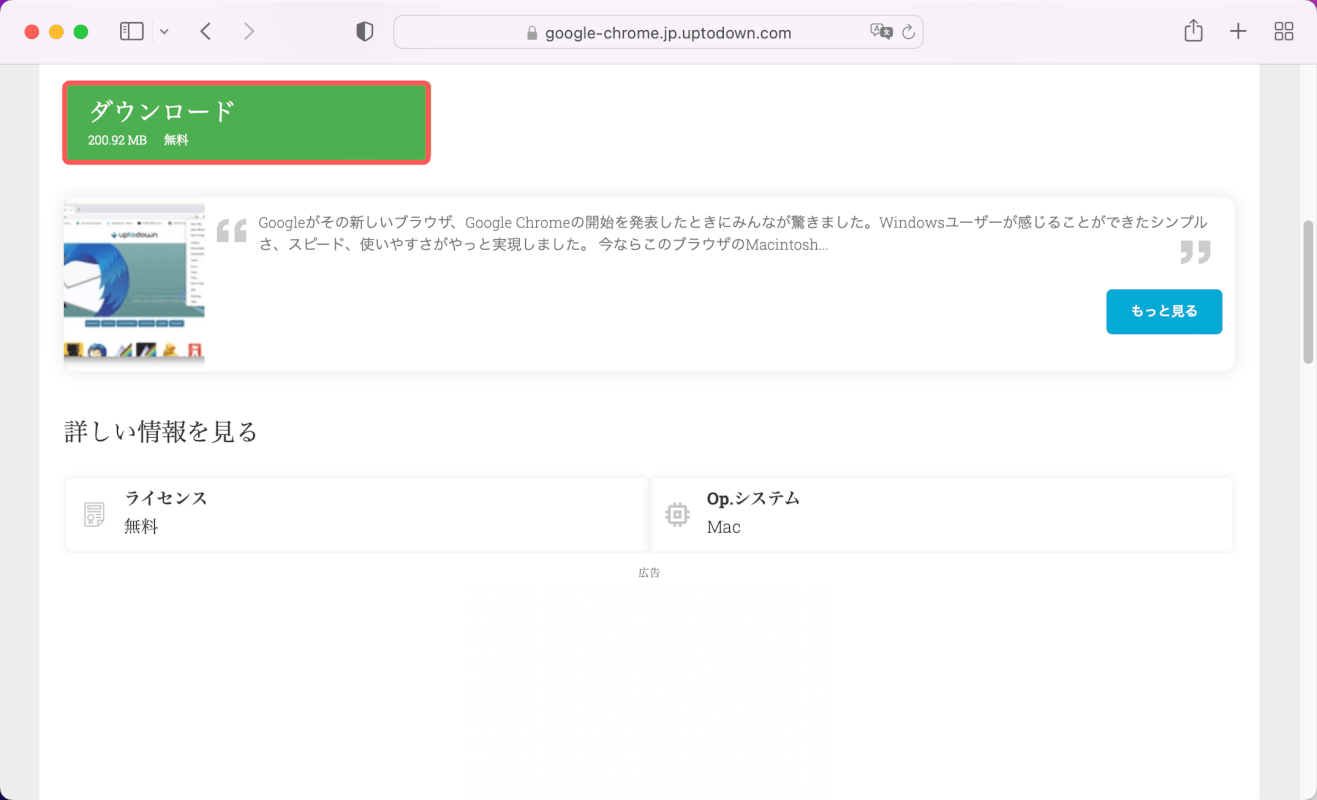Open the sidebar options dropdown chevron

(x=164, y=32)
